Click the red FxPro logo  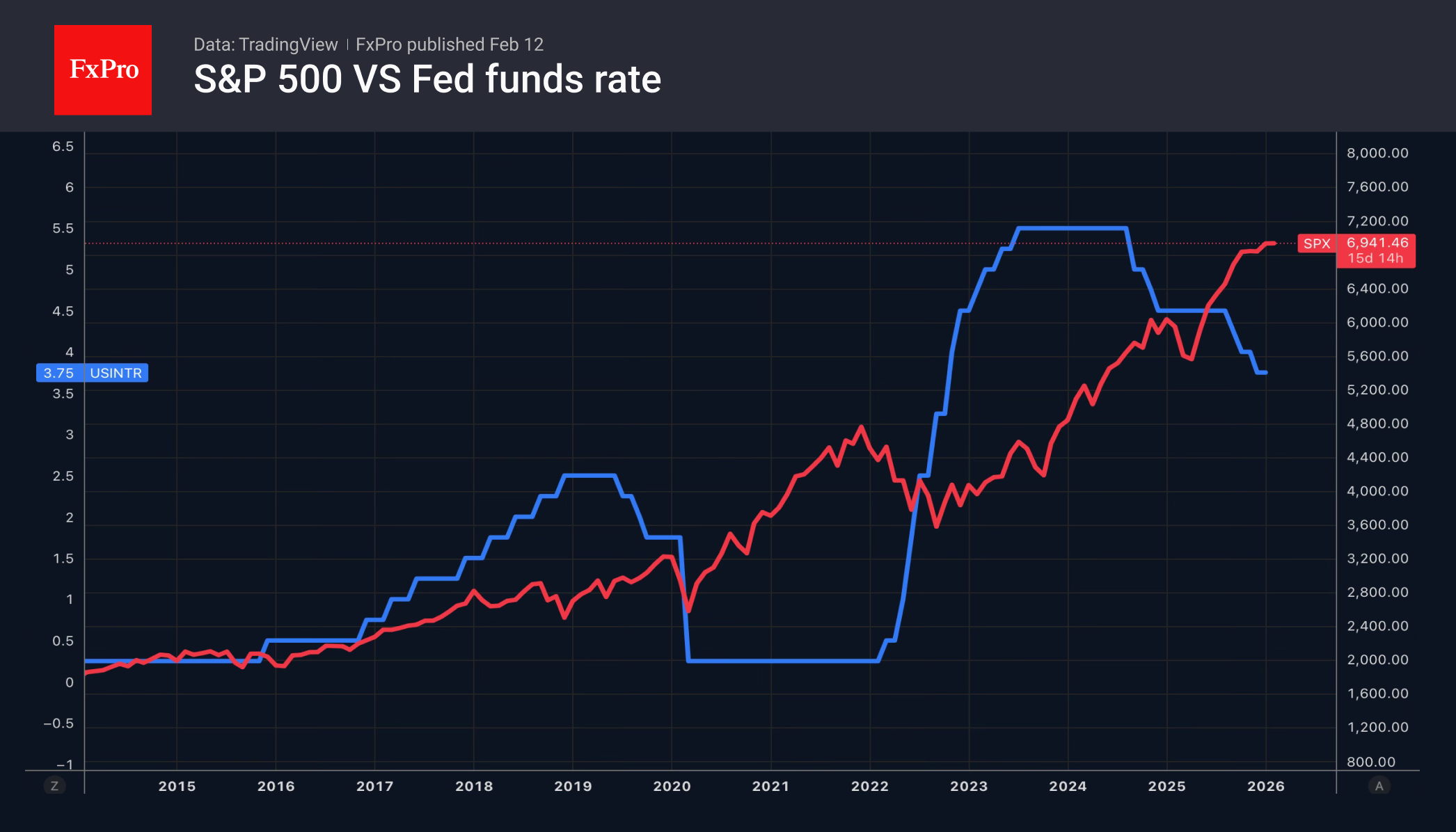tap(103, 70)
